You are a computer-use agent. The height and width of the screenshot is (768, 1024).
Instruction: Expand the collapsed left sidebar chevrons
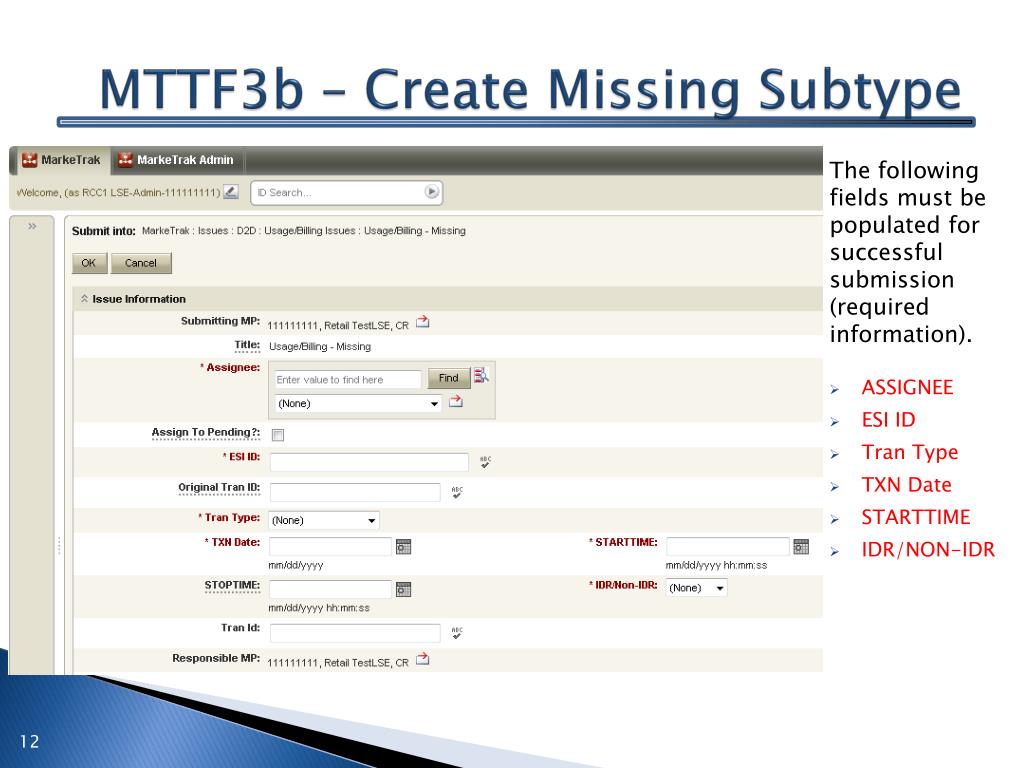[32, 227]
